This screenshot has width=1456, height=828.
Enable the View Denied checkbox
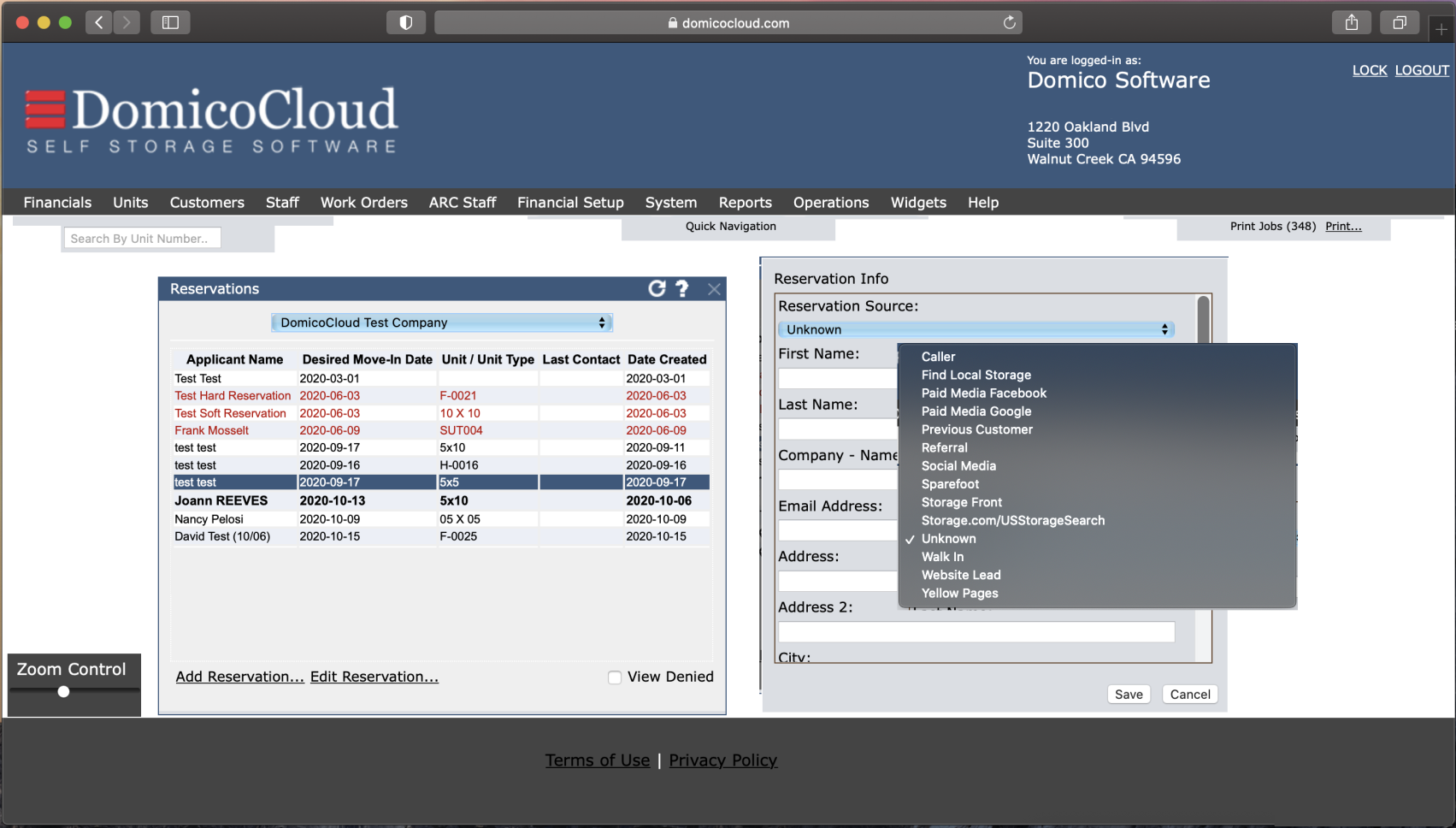coord(615,677)
